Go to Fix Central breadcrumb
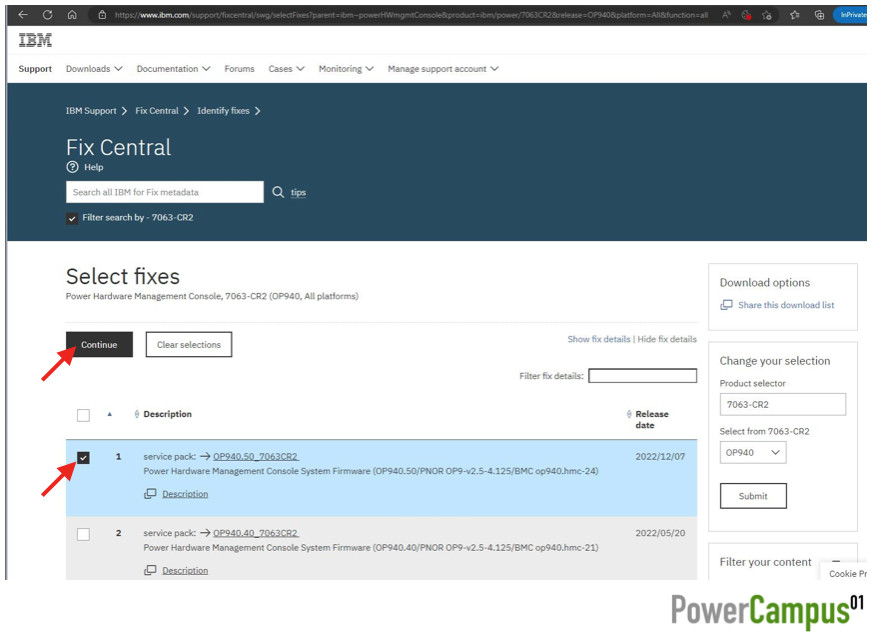 [x=157, y=111]
